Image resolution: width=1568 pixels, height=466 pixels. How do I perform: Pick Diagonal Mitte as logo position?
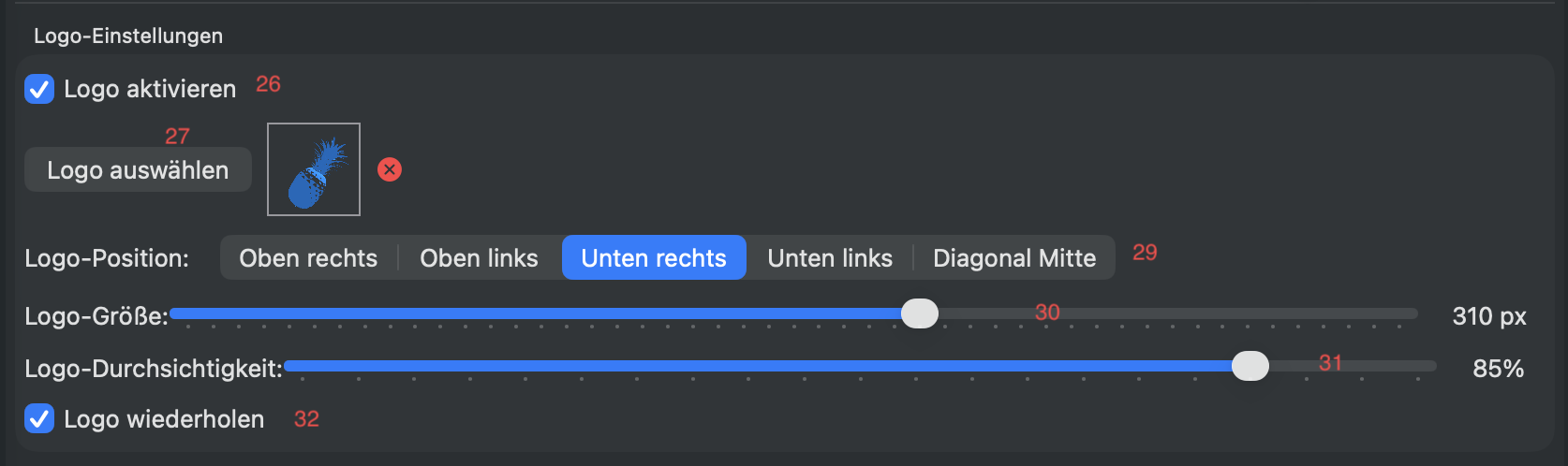coord(1014,258)
